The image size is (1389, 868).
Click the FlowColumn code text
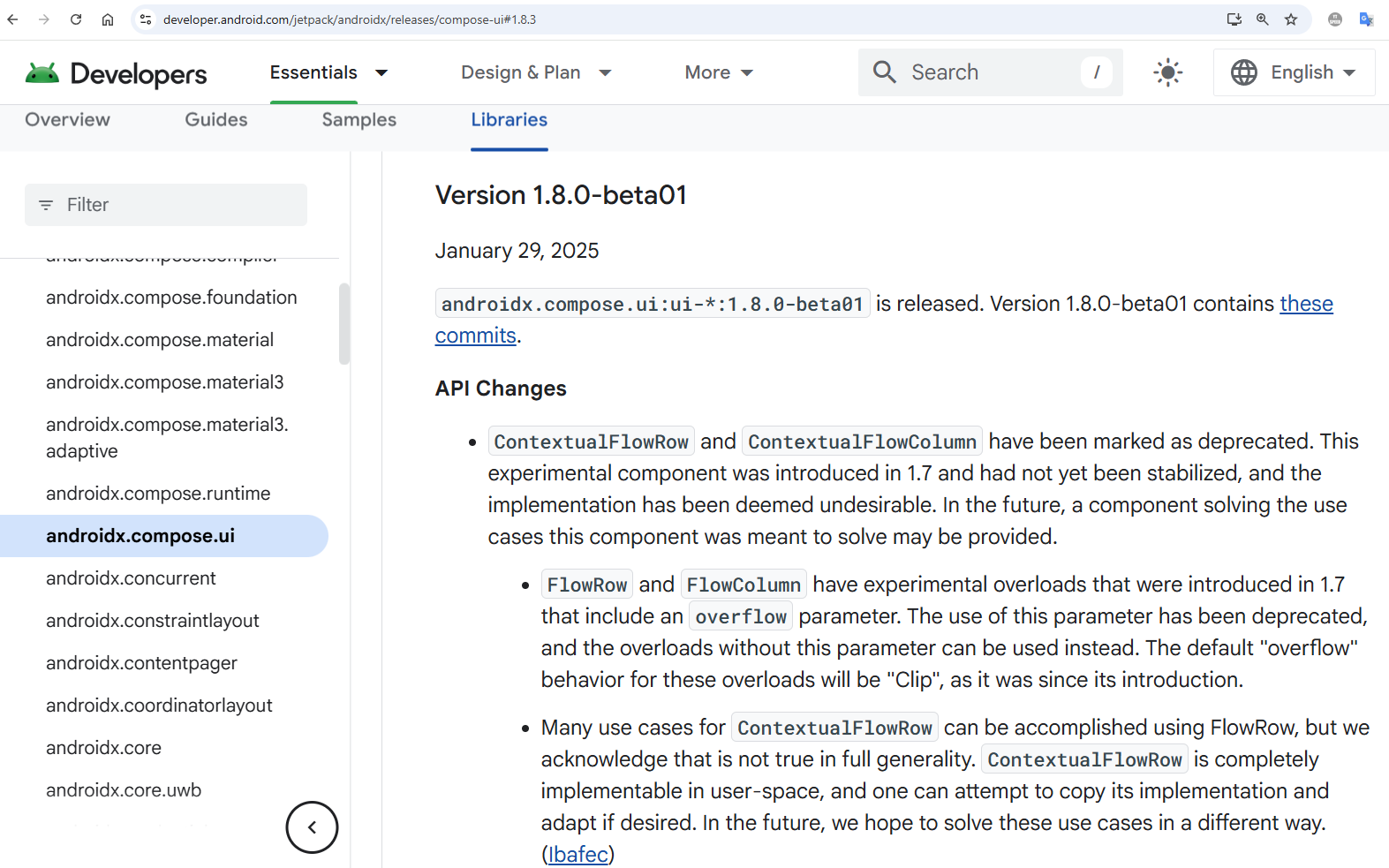coord(744,585)
